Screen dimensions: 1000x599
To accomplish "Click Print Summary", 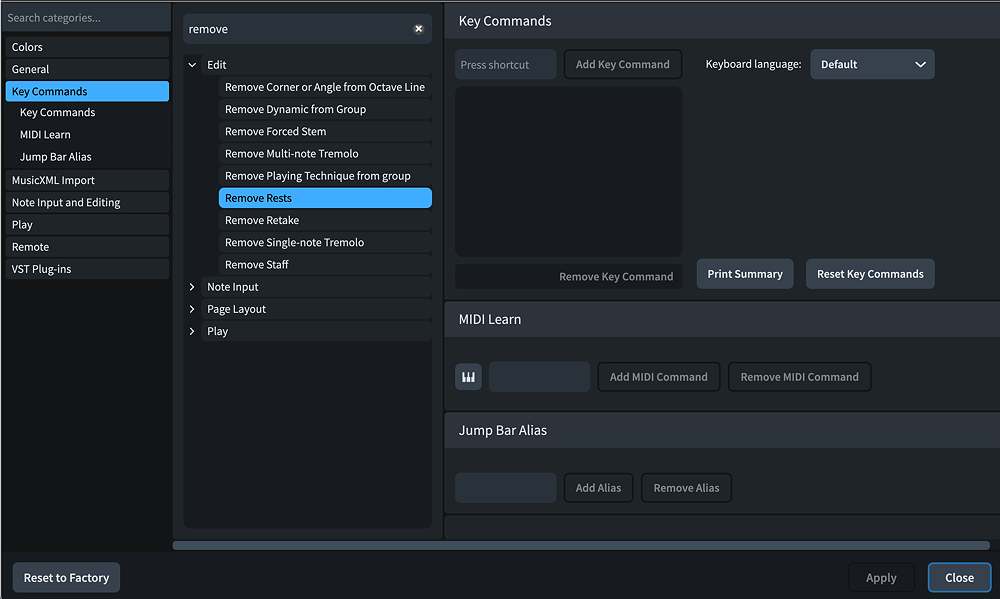I will tap(745, 273).
